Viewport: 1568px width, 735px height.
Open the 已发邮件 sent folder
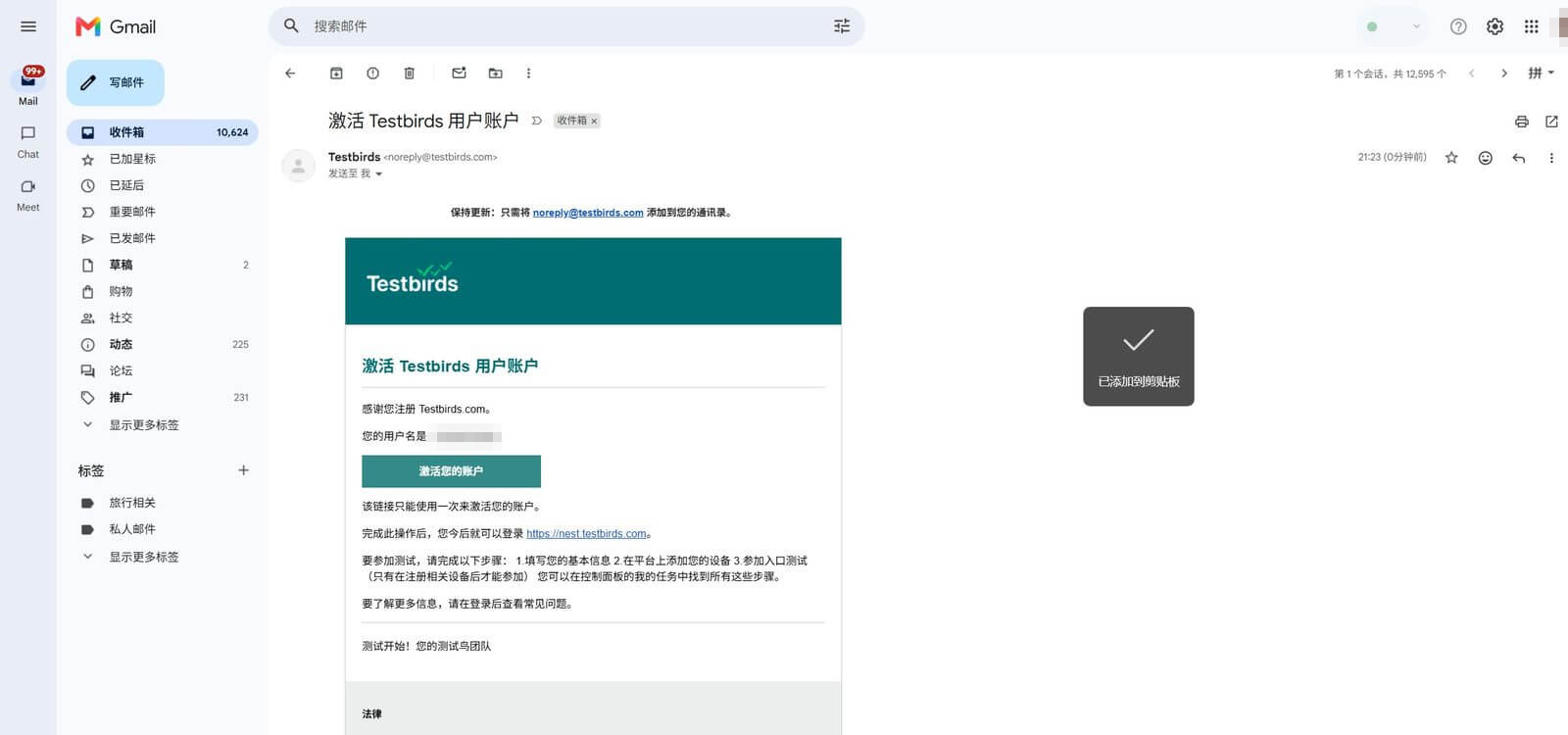[x=163, y=238]
